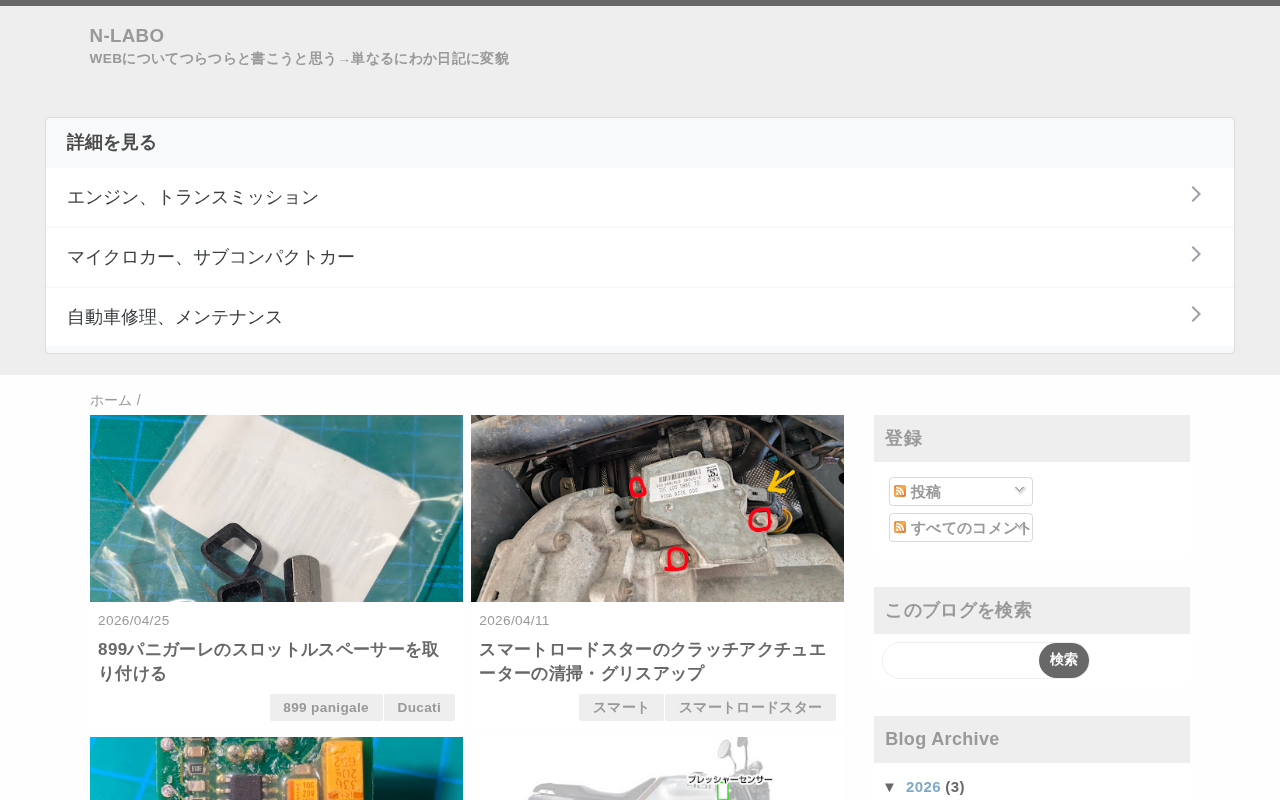The width and height of the screenshot is (1280, 800).
Task: Click the RSS icon beside すべてのコメント
Action: coord(900,527)
